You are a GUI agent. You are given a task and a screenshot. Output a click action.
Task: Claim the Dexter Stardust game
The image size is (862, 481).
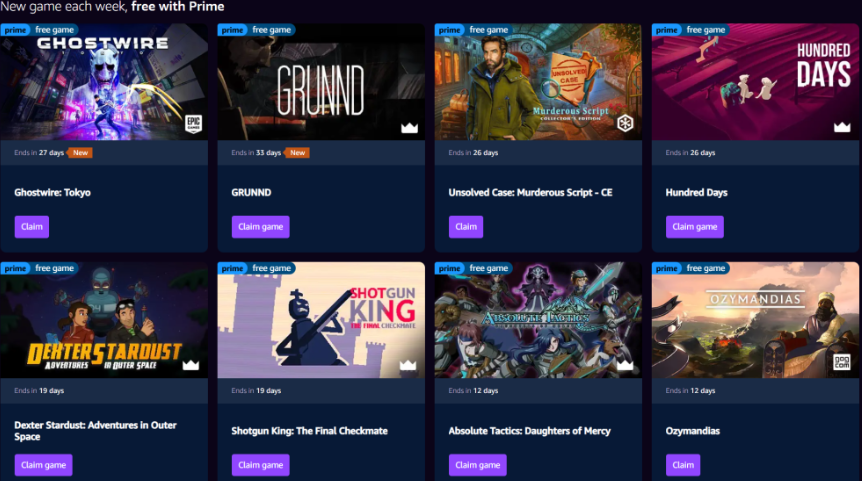coord(43,465)
